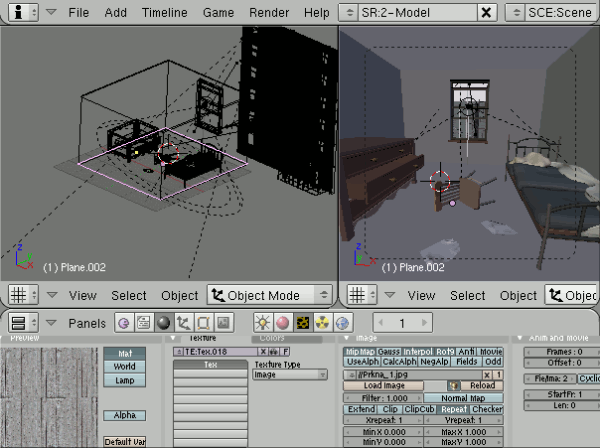The height and width of the screenshot is (448, 600).
Task: Open the SR:2-Model screen browse arrows
Action: [x=349, y=13]
